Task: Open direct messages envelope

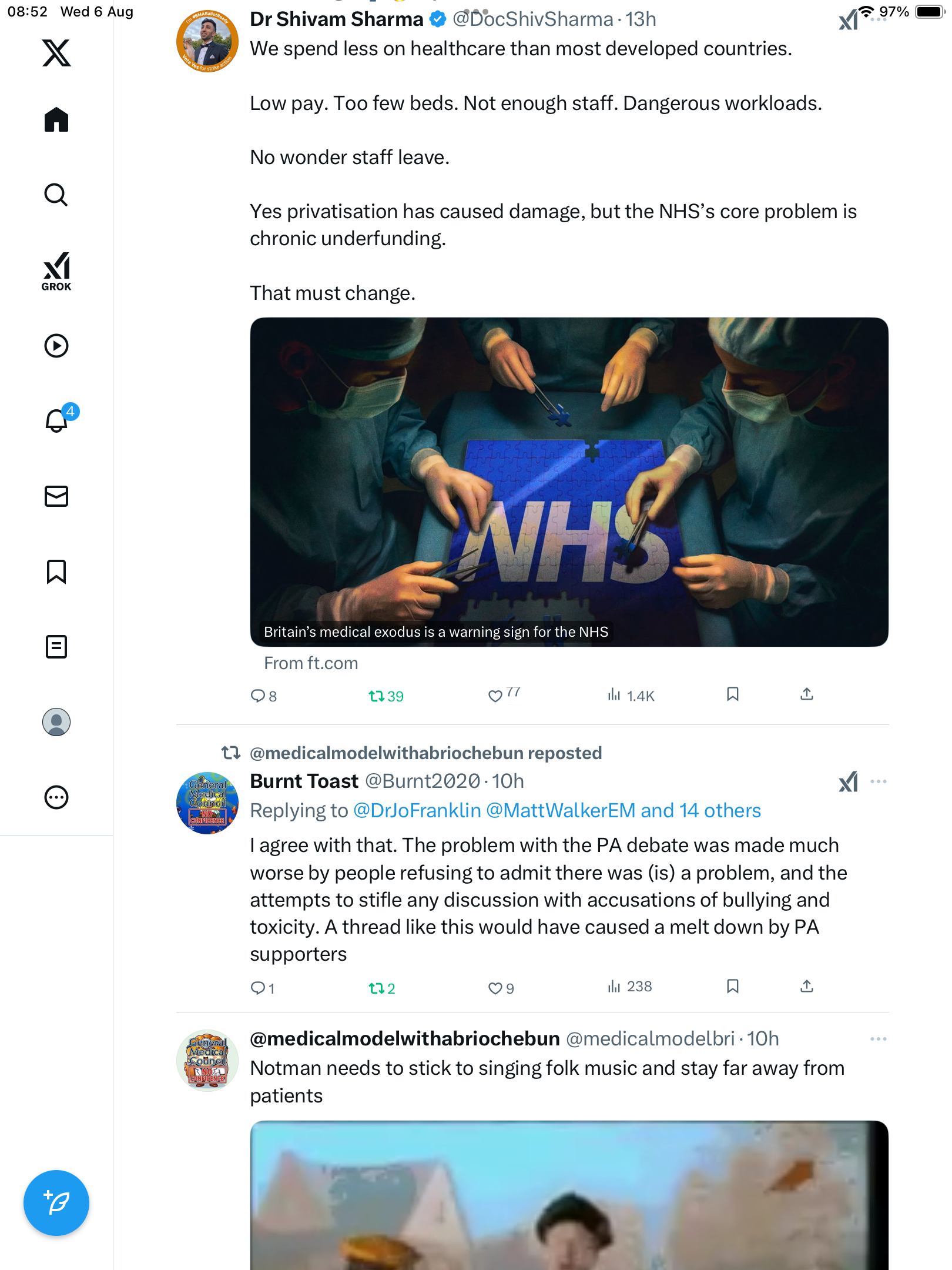Action: tap(56, 496)
